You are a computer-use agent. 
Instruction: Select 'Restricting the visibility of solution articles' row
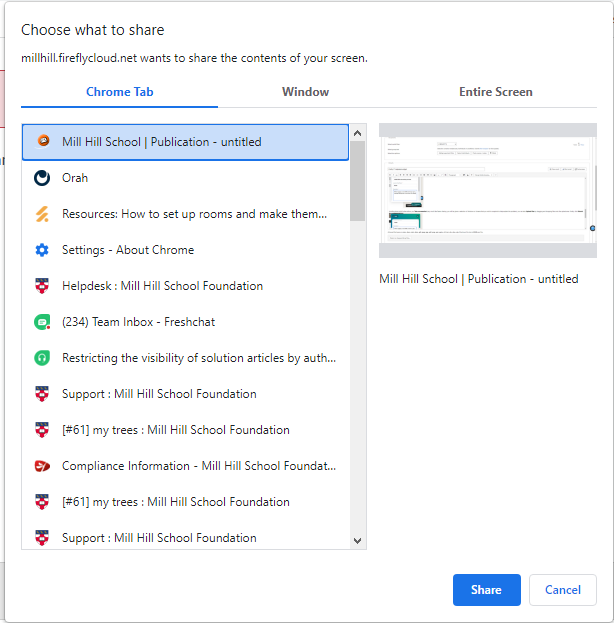186,358
